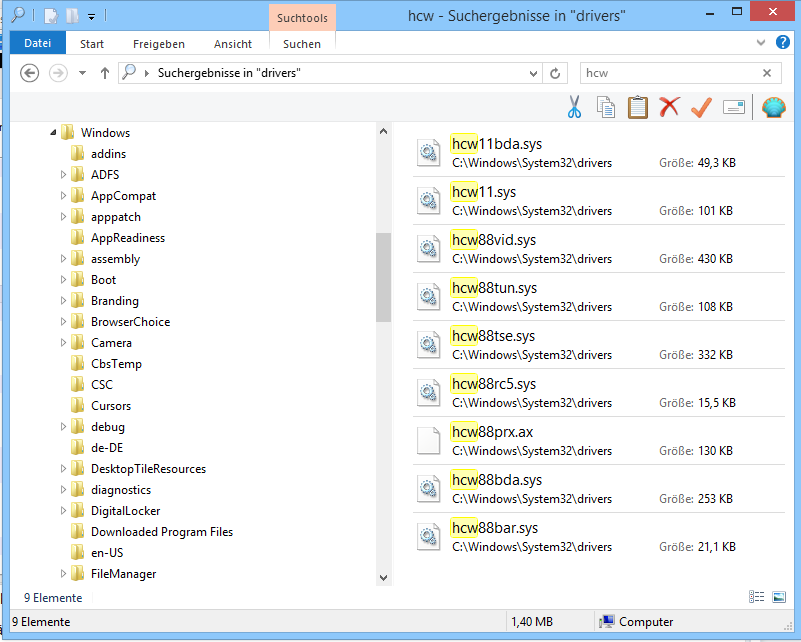This screenshot has width=801, height=642.
Task: Select the Suchen ribbon tab
Action: tap(302, 44)
